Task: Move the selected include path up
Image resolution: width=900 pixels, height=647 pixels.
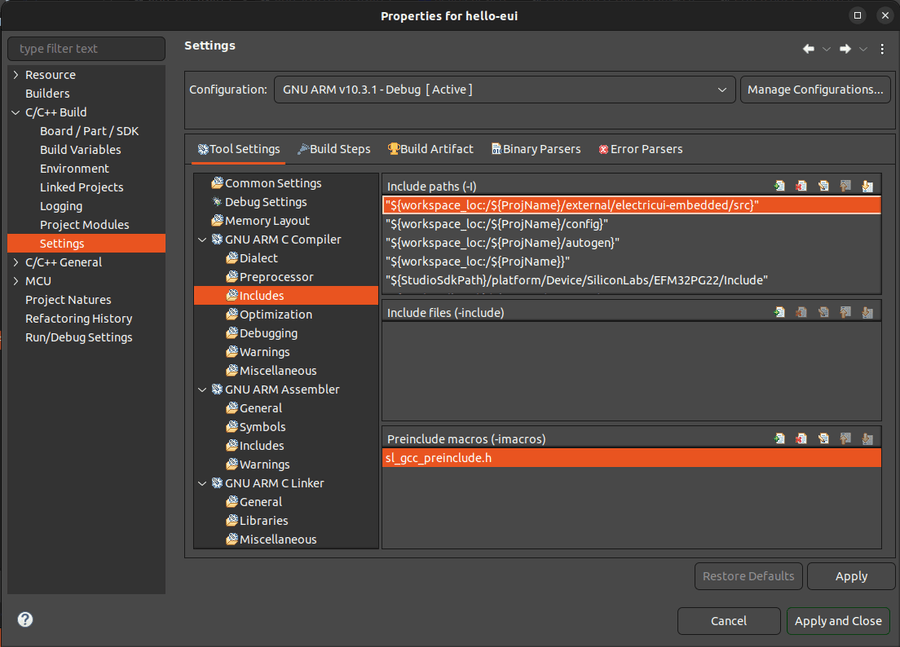Action: tap(845, 185)
